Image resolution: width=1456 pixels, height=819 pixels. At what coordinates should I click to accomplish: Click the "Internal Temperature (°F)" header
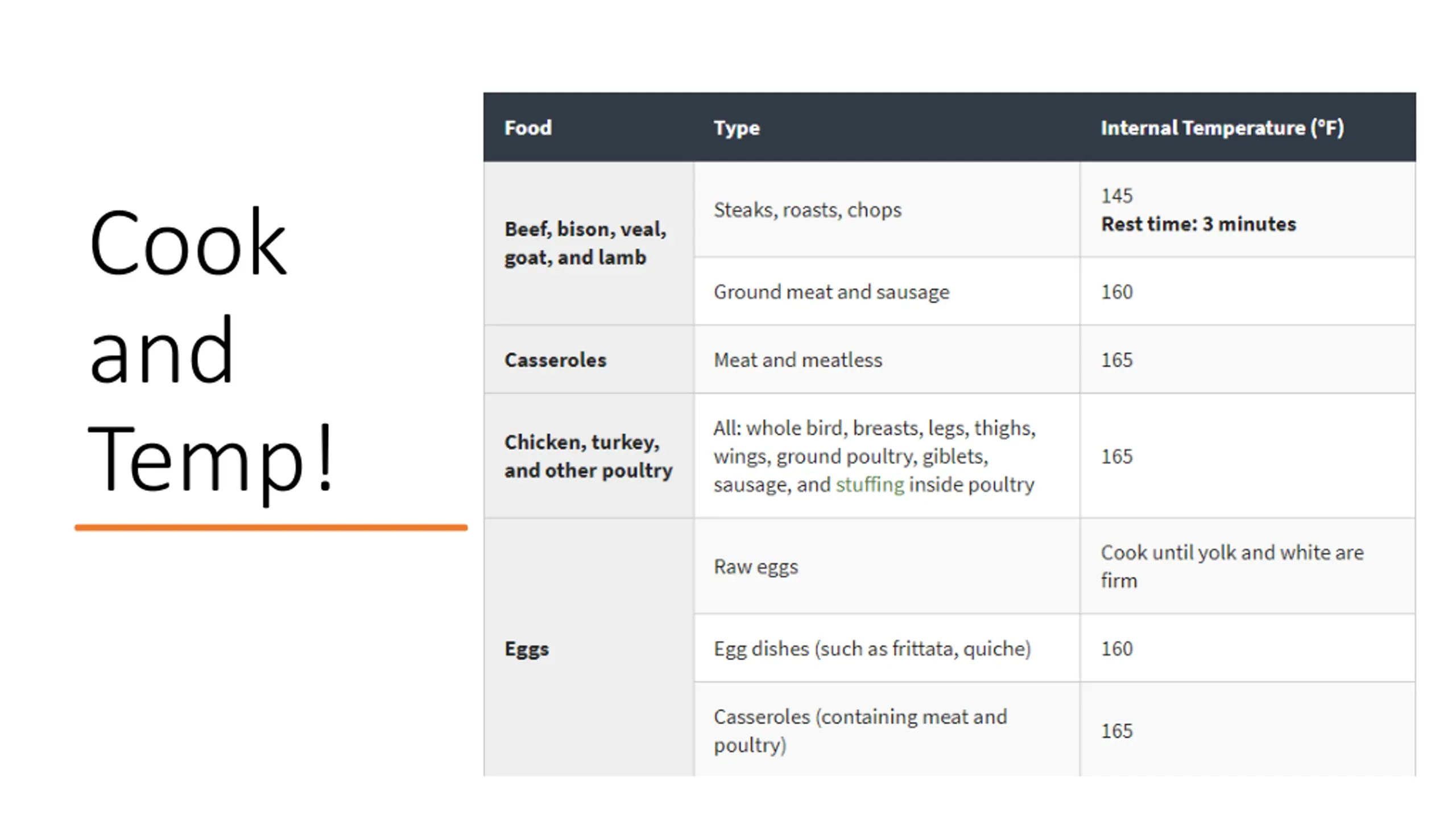point(1222,128)
